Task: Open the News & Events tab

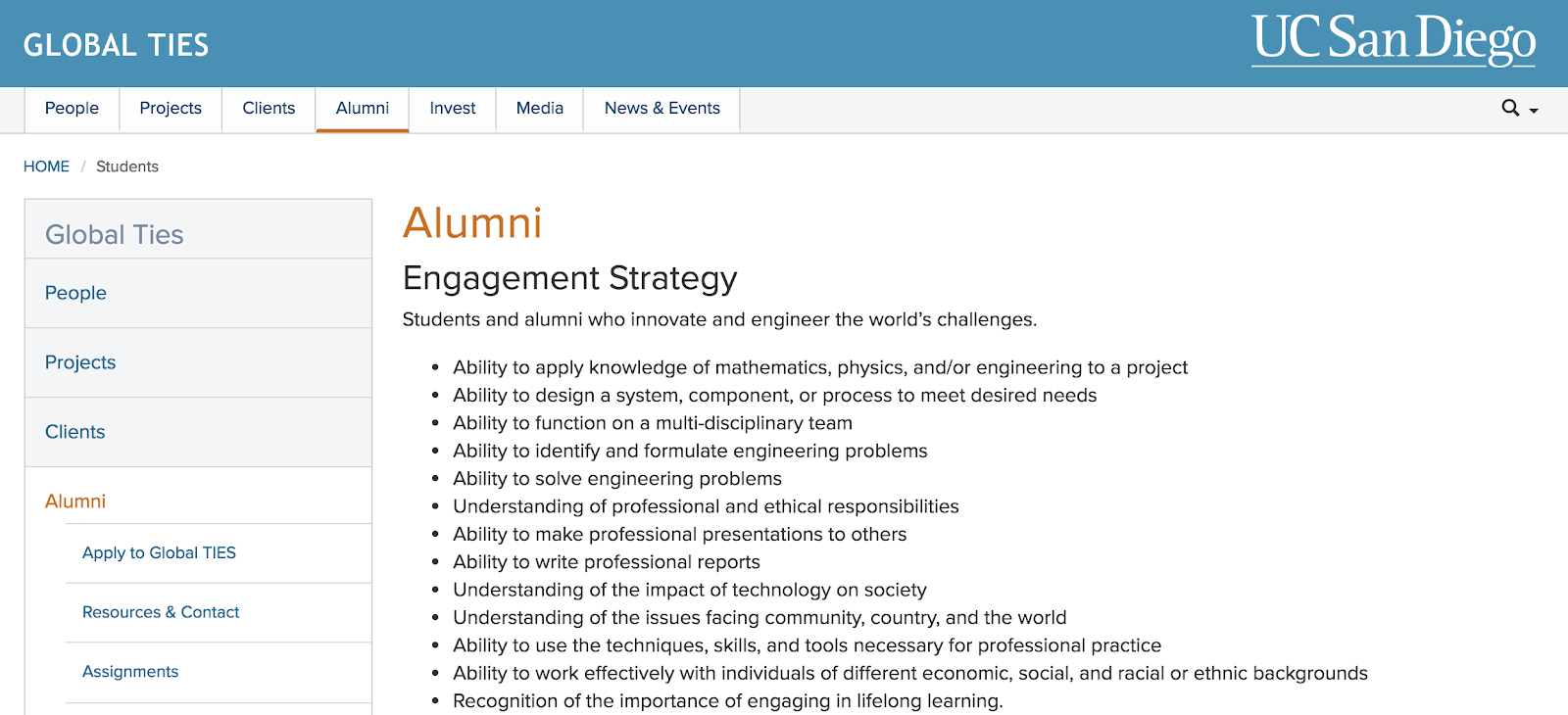Action: 662,109
